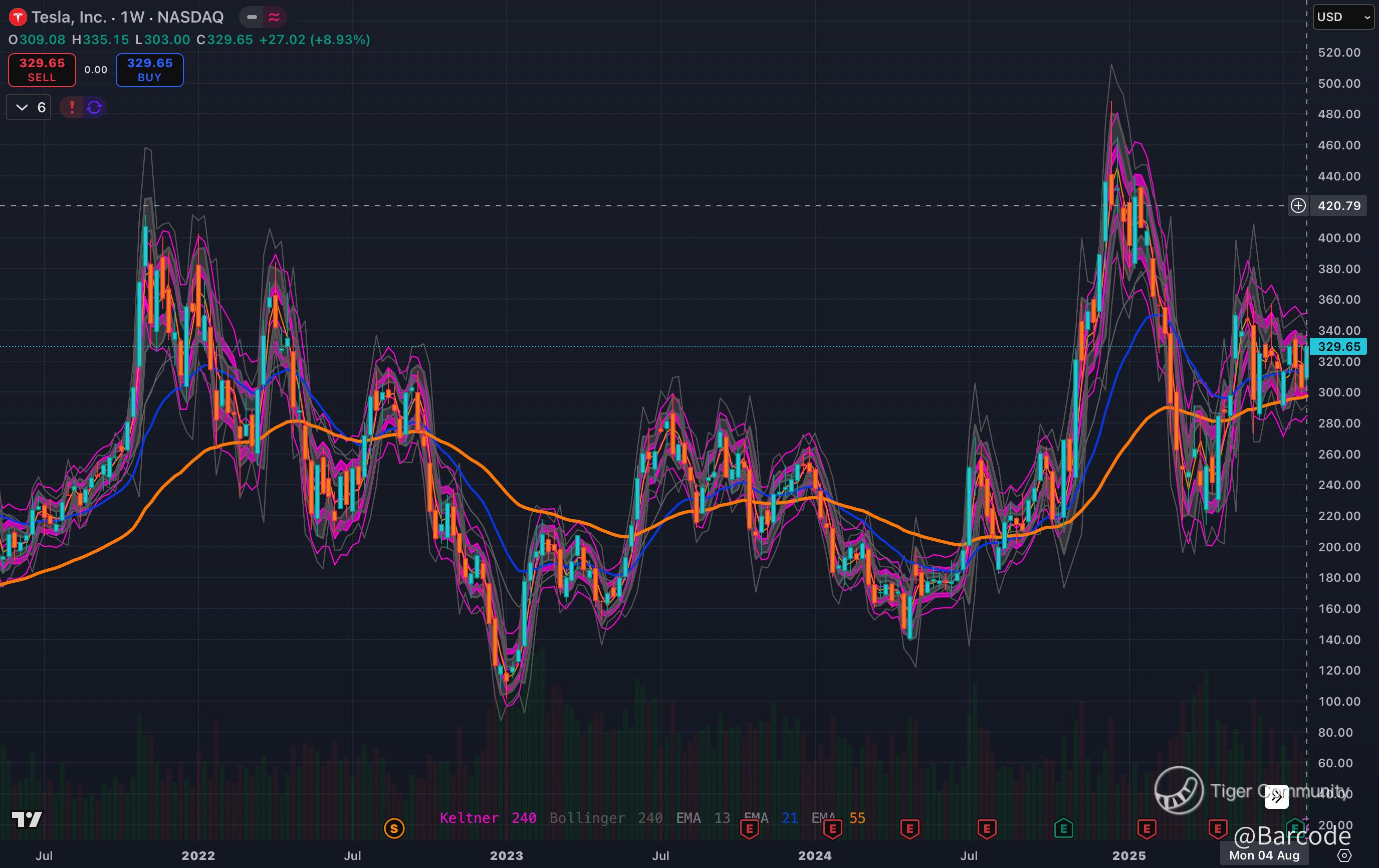Click the cyan 329.65 price label
The height and width of the screenshot is (868, 1379).
1338,346
